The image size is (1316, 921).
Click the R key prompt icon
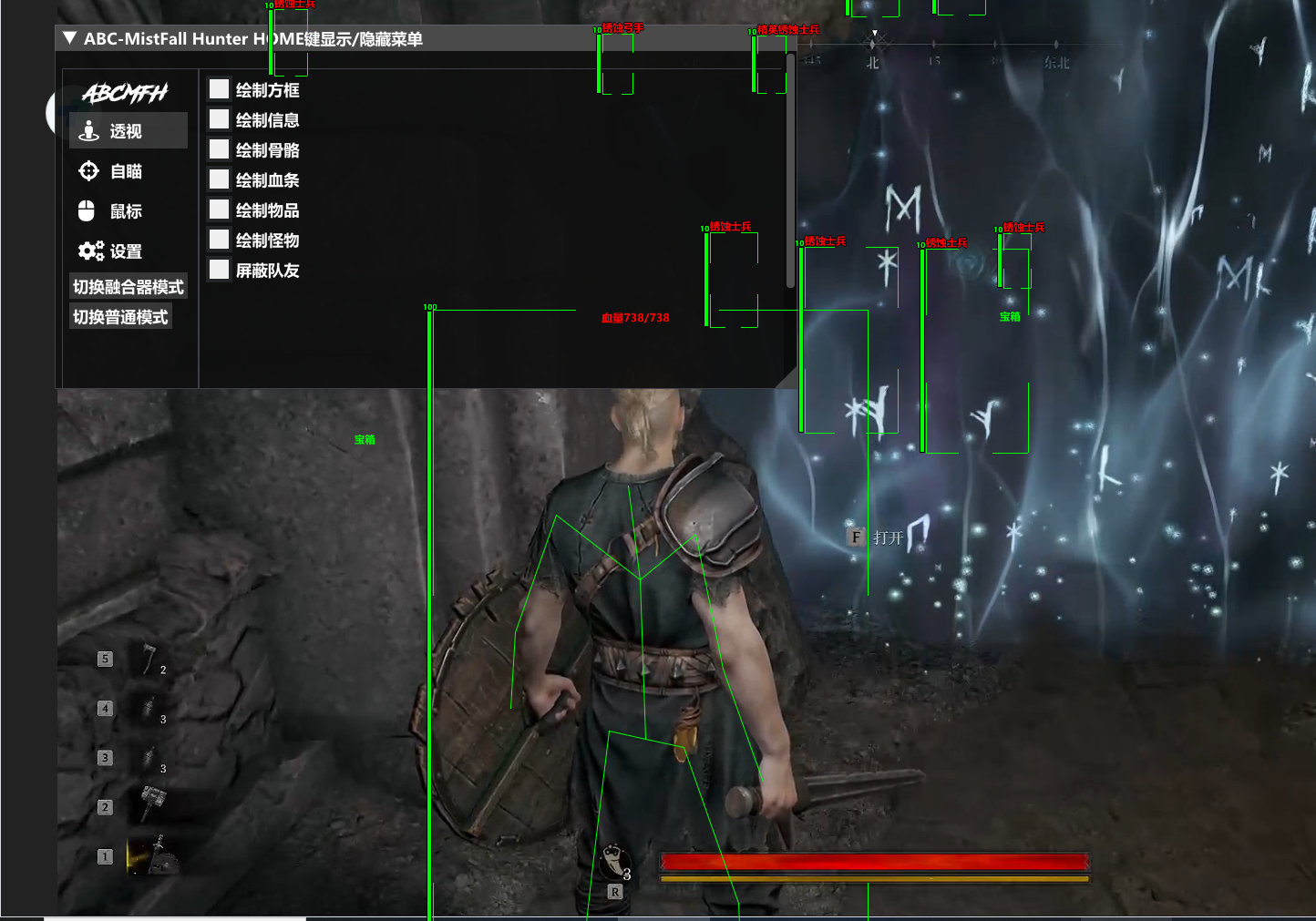click(615, 893)
